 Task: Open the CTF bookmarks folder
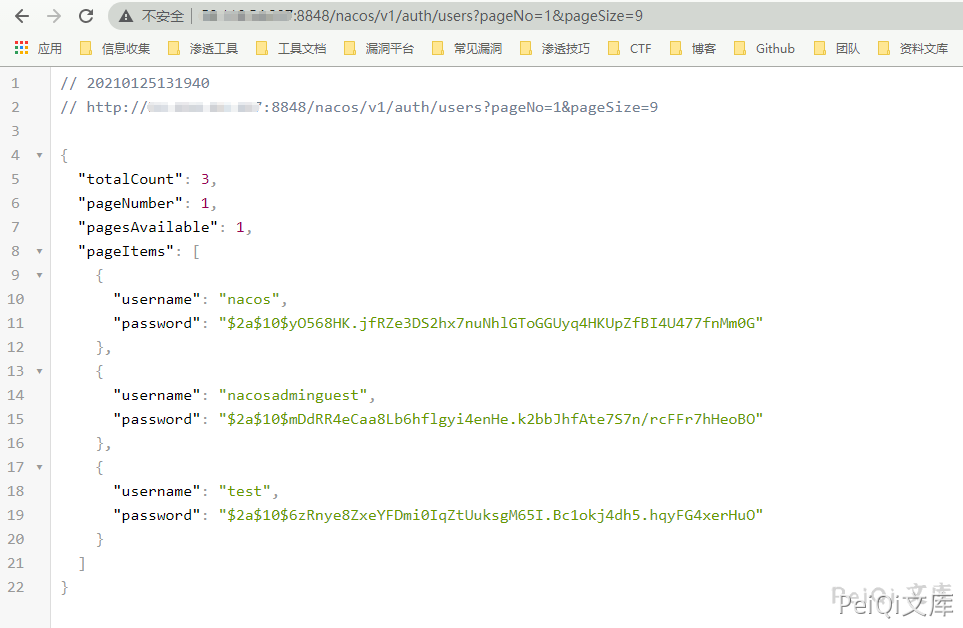629,48
